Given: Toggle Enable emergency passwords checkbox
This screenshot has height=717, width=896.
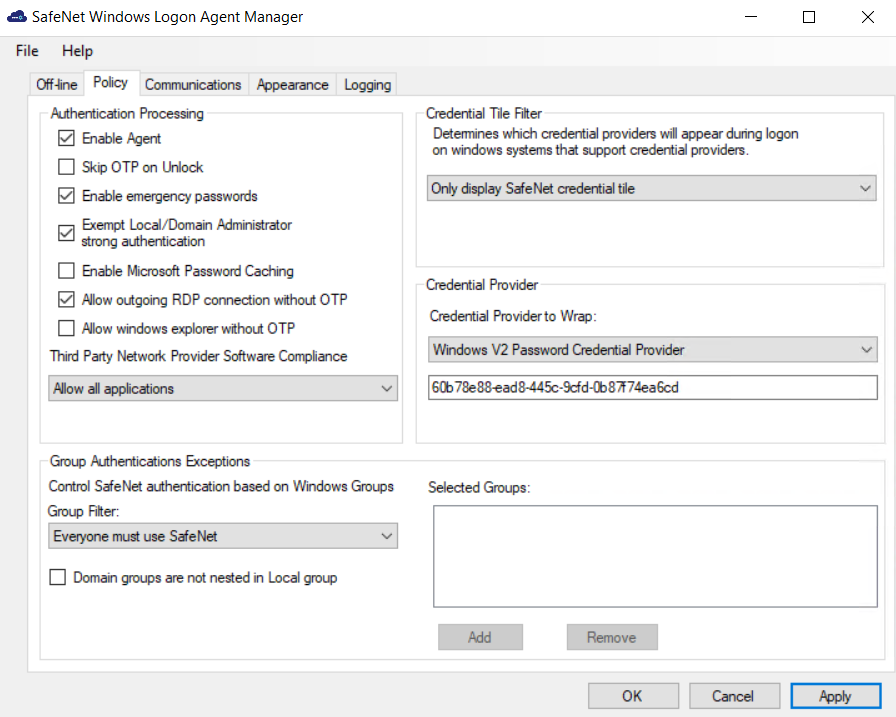Looking at the screenshot, I should point(66,196).
